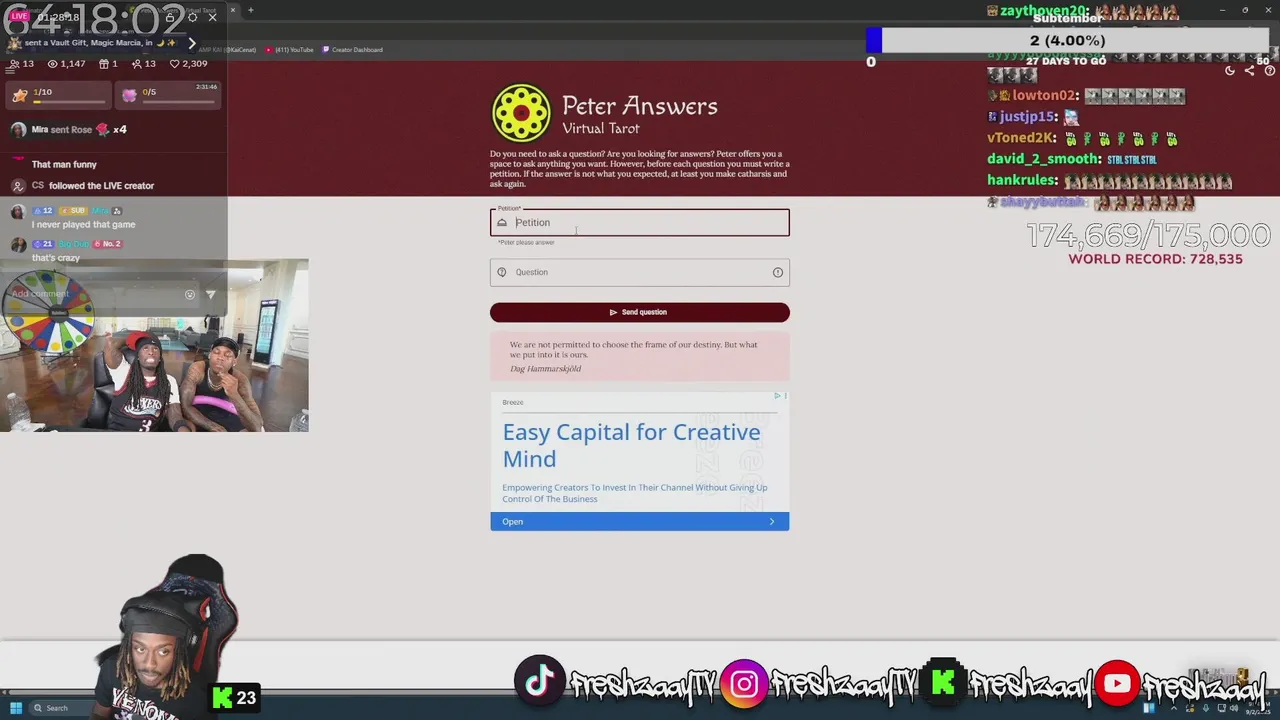The height and width of the screenshot is (720, 1280).
Task: Click the share icon at top right
Action: tap(1249, 71)
